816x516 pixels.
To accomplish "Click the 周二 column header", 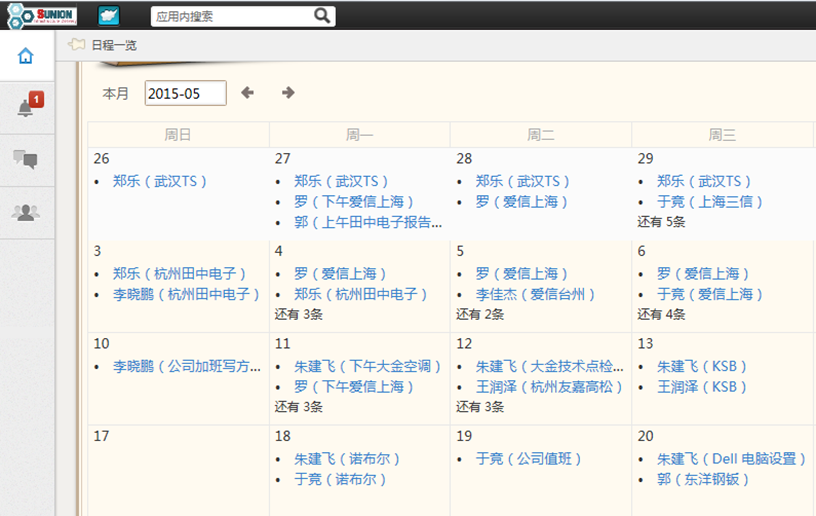I will (541, 135).
